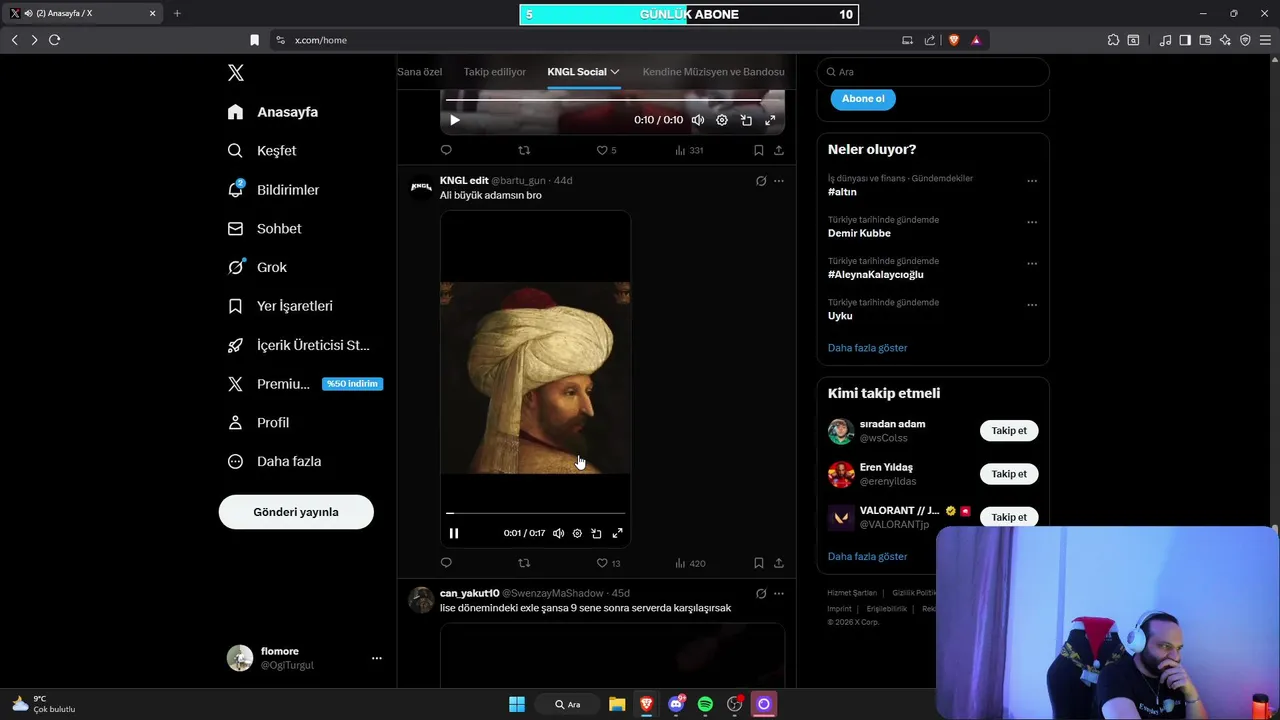
Task: Share the KNGL edit post
Action: tap(779, 563)
